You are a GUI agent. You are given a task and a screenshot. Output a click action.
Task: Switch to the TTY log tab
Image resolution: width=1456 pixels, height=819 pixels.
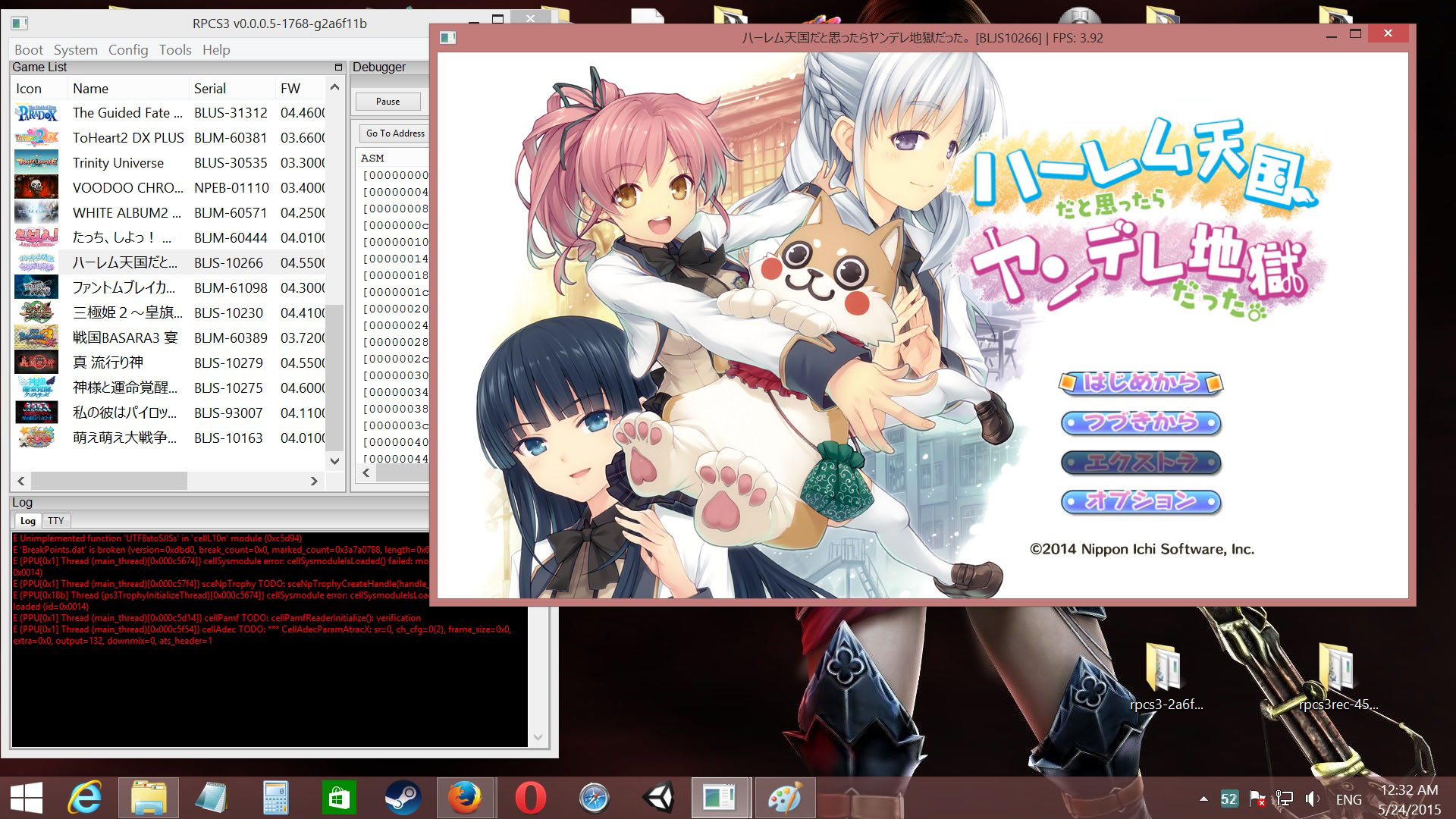pos(55,520)
